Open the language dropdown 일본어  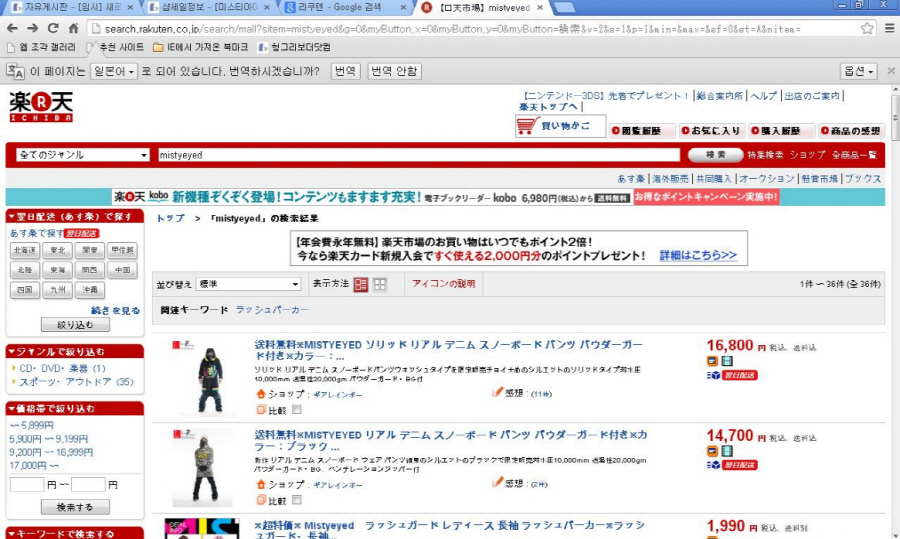(x=114, y=71)
